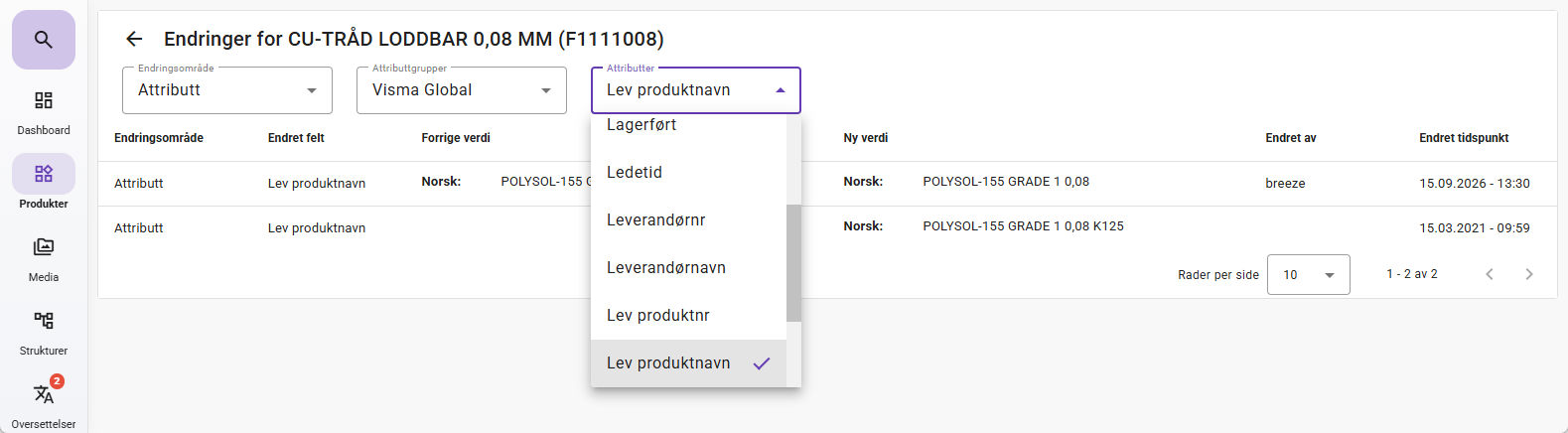Go to previous page chevron
The height and width of the screenshot is (433, 1568).
click(x=1490, y=274)
